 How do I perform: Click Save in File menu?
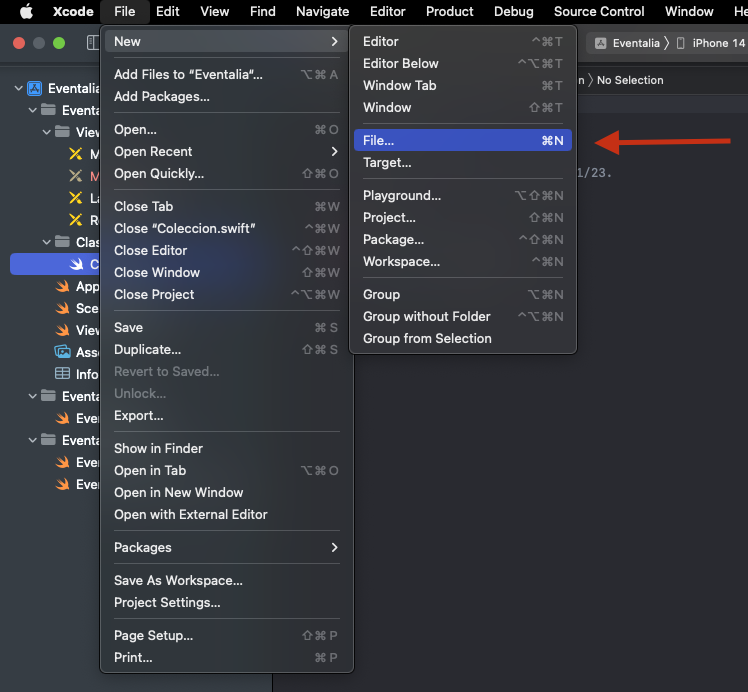click(227, 327)
